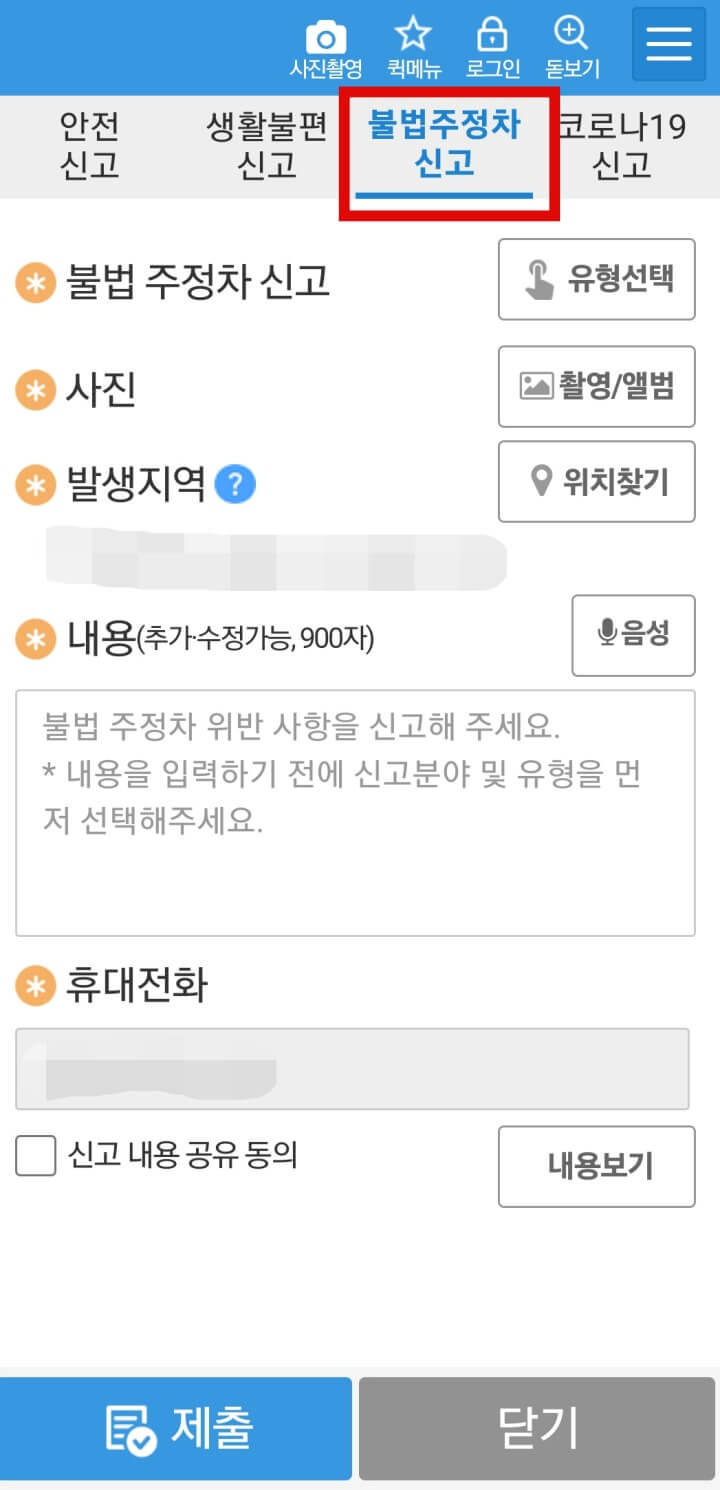Tap the 로그인 lock icon
720x1490 pixels.
pyautogui.click(x=492, y=33)
